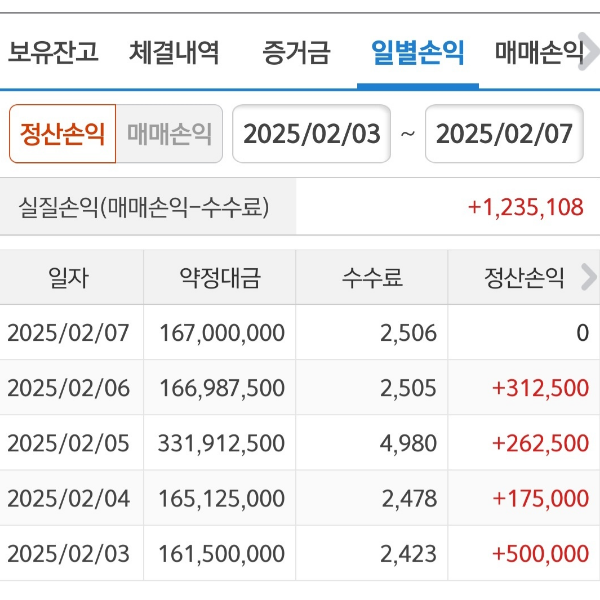This screenshot has height=600, width=600.
Task: Select the 일별손익 tab
Action: tap(417, 52)
